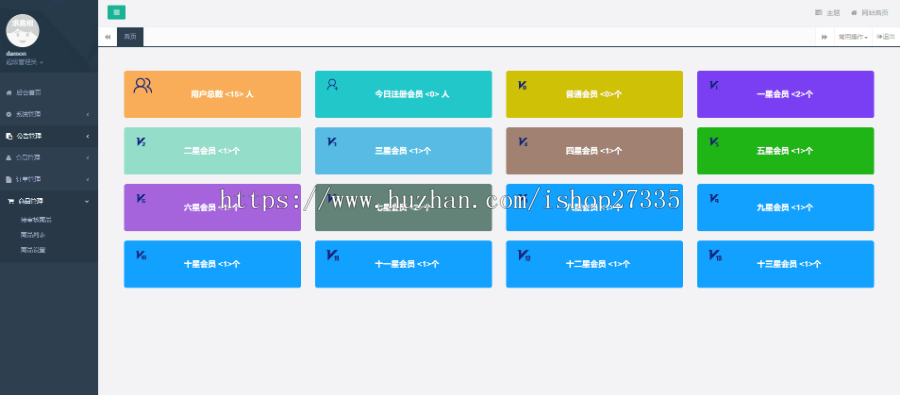Open the 超级管理员 role dropdown
900x395 pixels.
tap(24, 62)
